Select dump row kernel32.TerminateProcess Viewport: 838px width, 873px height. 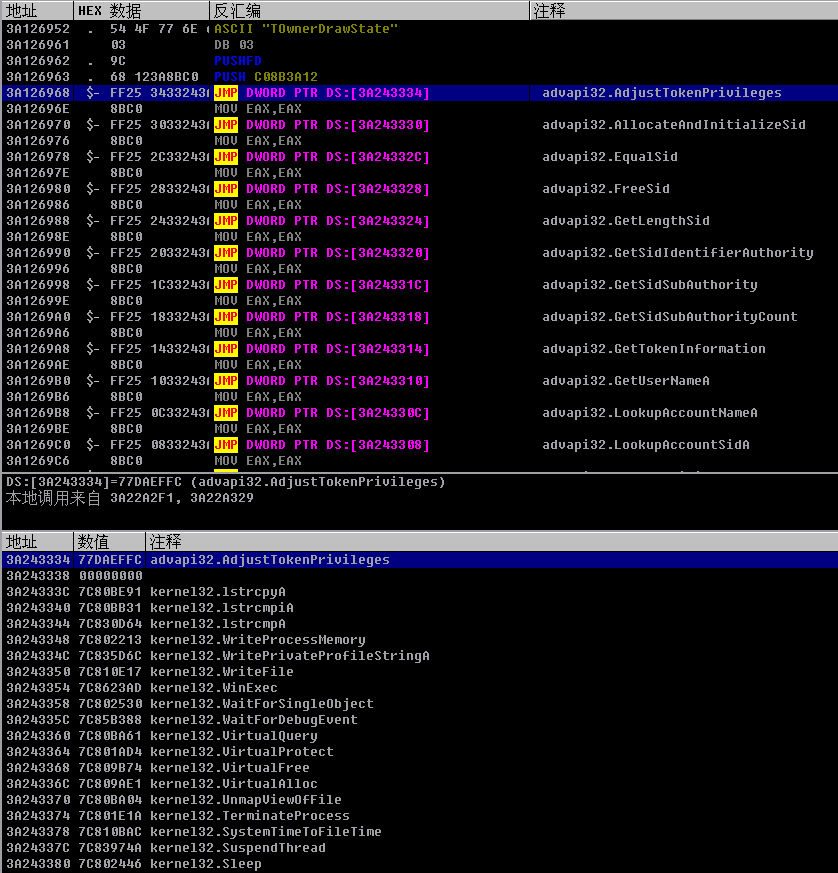pos(420,816)
